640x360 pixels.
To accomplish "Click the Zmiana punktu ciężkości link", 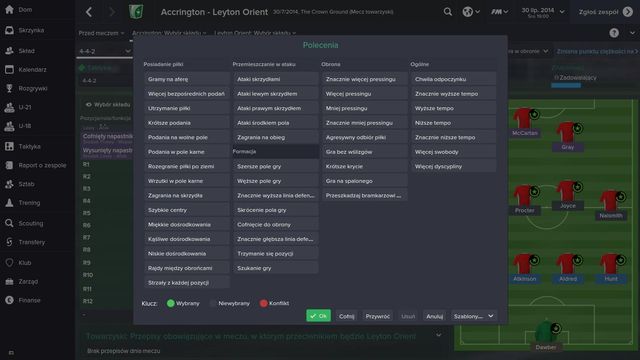I will click(x=597, y=51).
